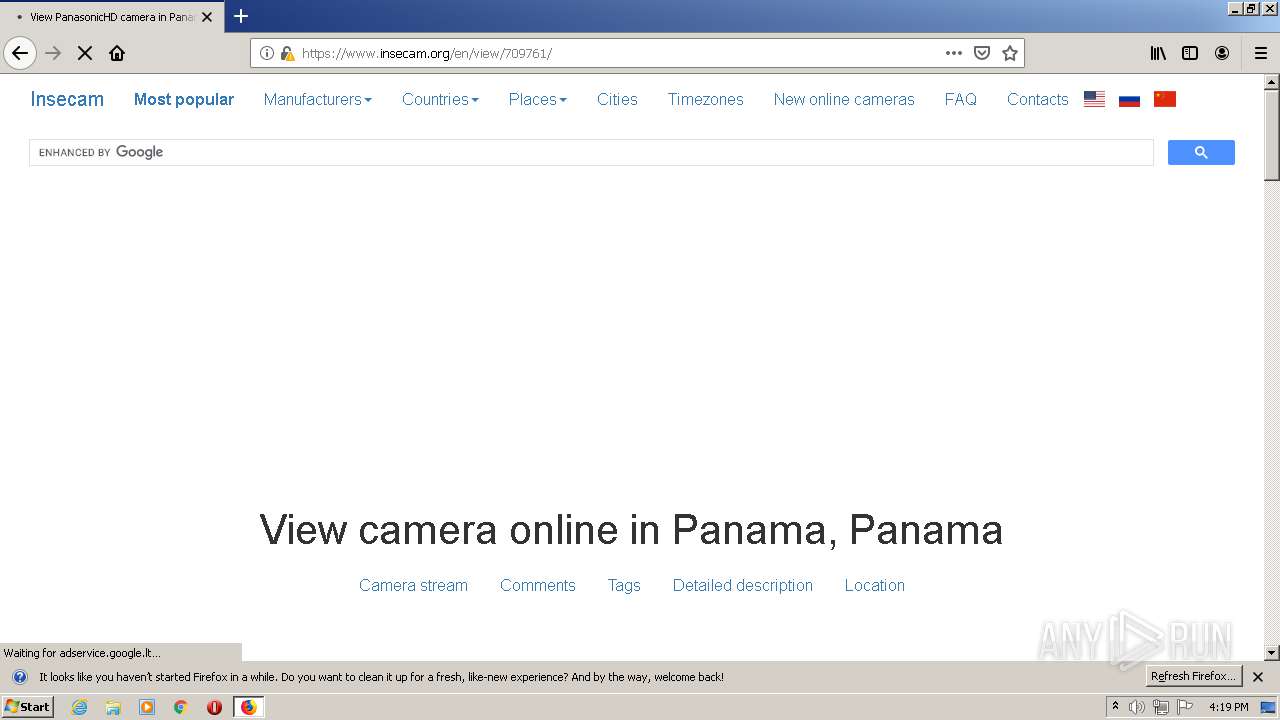Switch language with the Chinese flag
Screen dimensions: 1280x720
1165,99
